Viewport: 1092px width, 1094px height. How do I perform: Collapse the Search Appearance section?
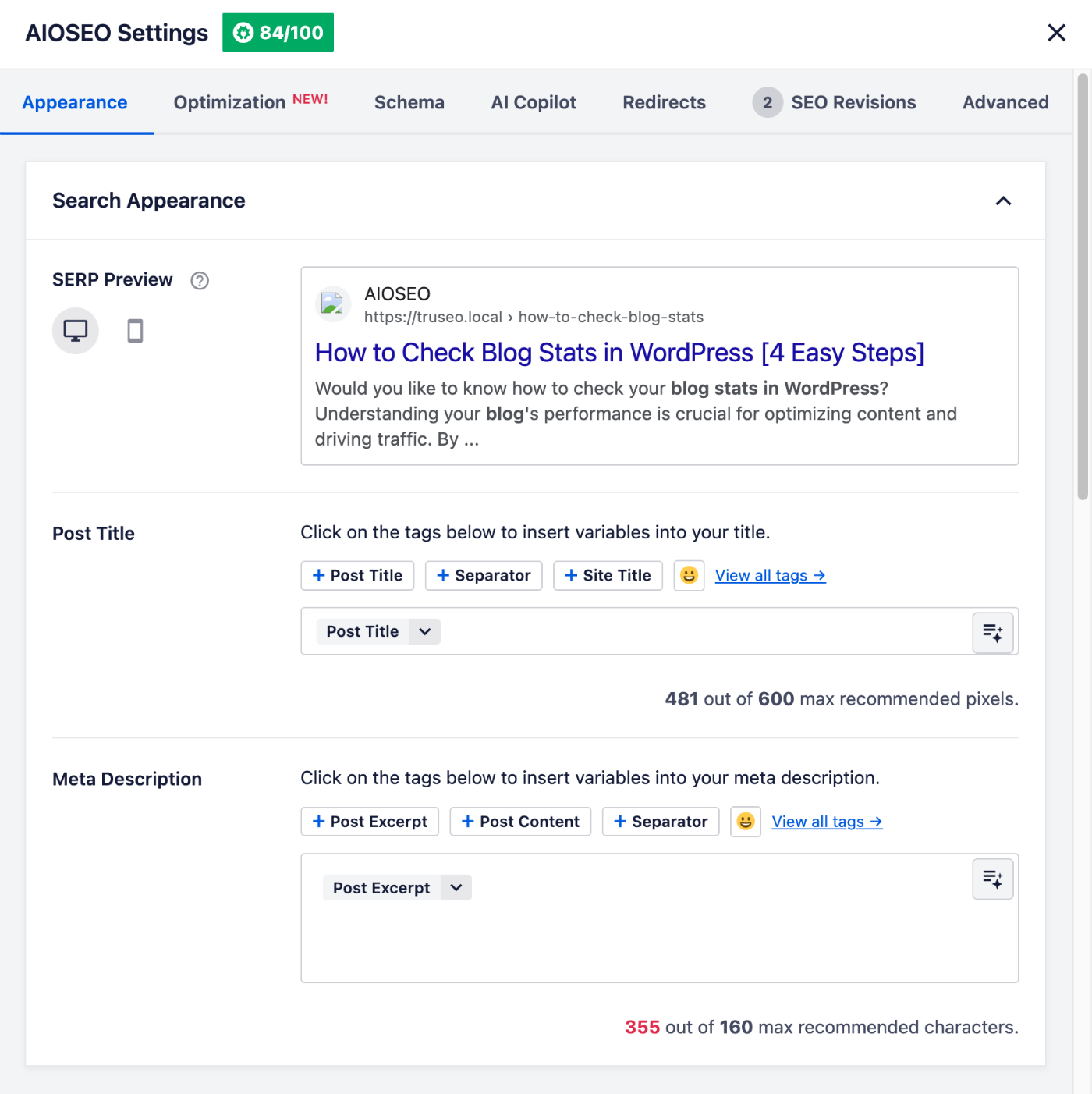pos(1003,201)
